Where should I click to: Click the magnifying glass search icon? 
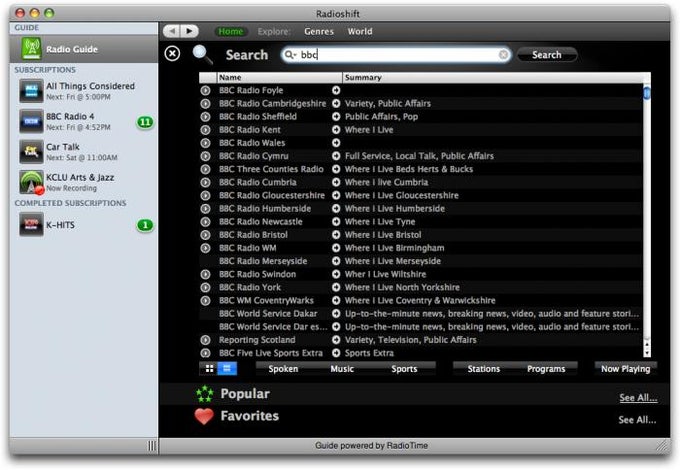(x=202, y=54)
